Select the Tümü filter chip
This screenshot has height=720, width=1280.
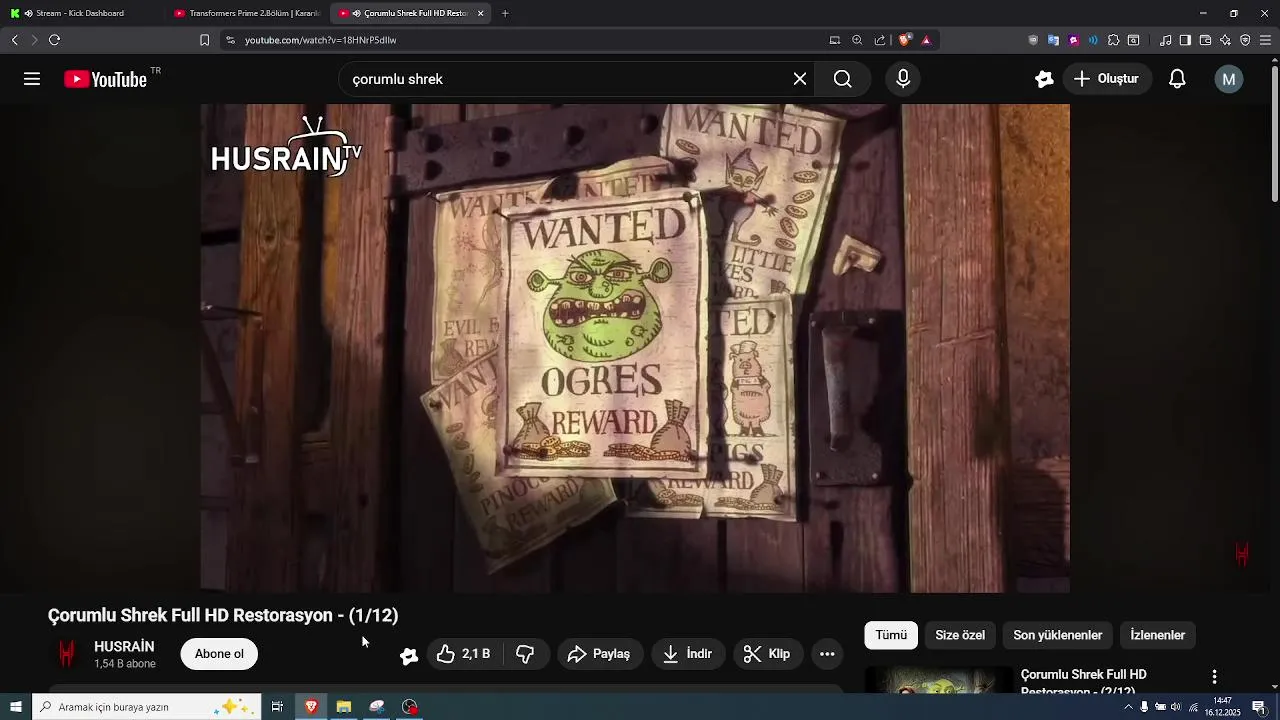coord(891,635)
